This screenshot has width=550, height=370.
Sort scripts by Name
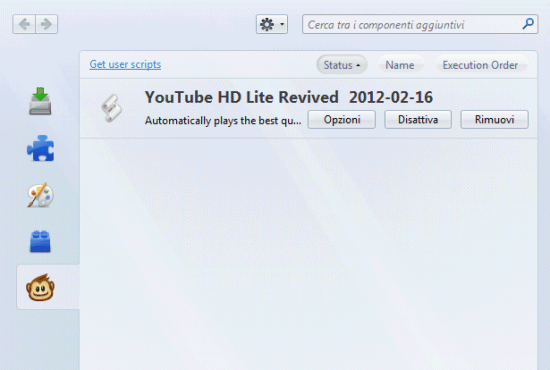400,65
